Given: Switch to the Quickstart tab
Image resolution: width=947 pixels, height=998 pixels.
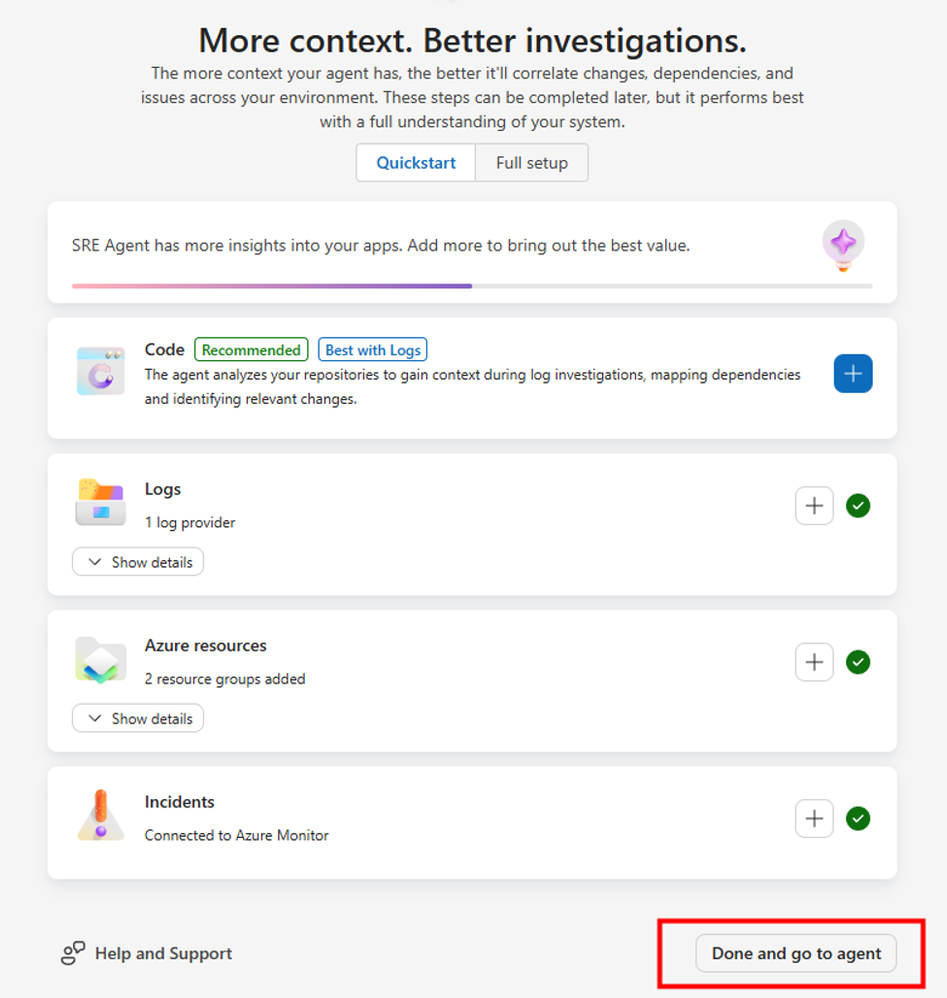Looking at the screenshot, I should [416, 163].
